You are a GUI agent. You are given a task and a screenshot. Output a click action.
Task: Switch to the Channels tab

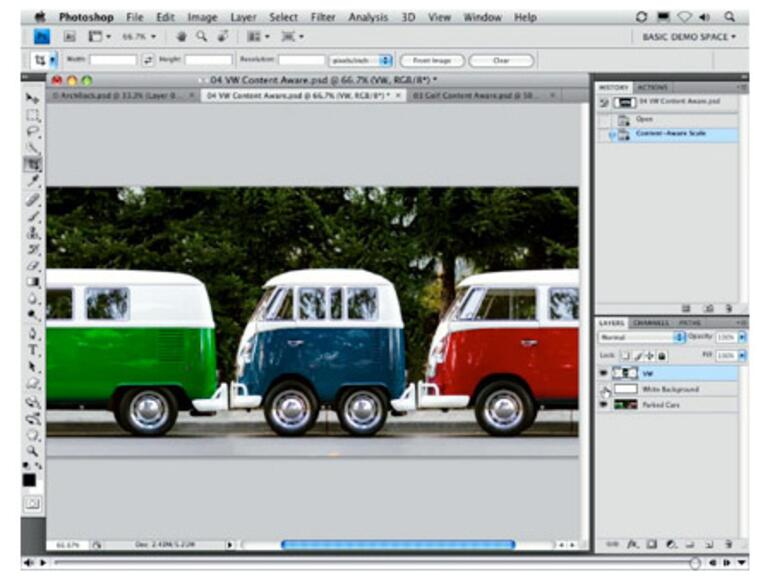coord(650,323)
